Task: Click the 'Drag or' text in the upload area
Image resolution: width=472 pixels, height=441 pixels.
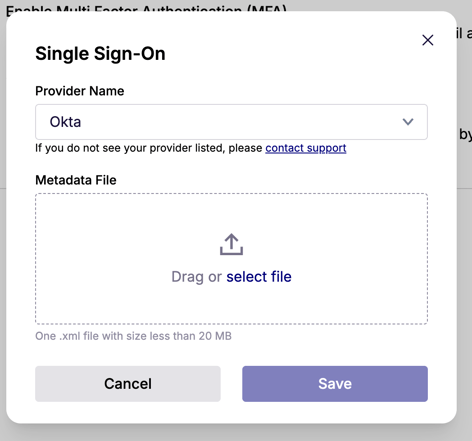Action: [x=196, y=277]
